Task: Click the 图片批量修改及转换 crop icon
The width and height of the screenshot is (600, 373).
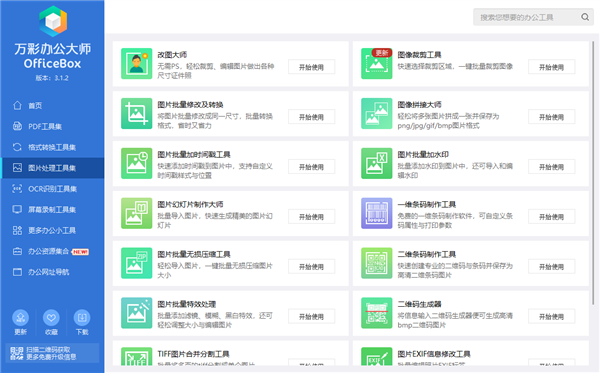Action: 136,113
